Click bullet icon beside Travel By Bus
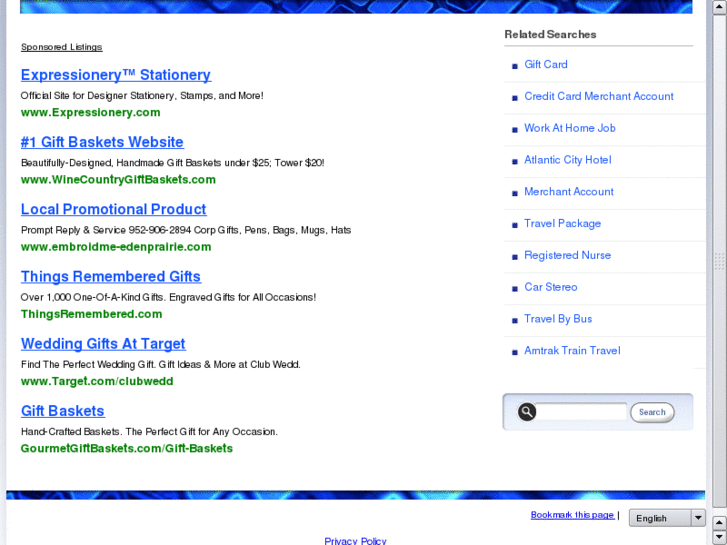Screen dimensions: 727x545 [515, 321]
